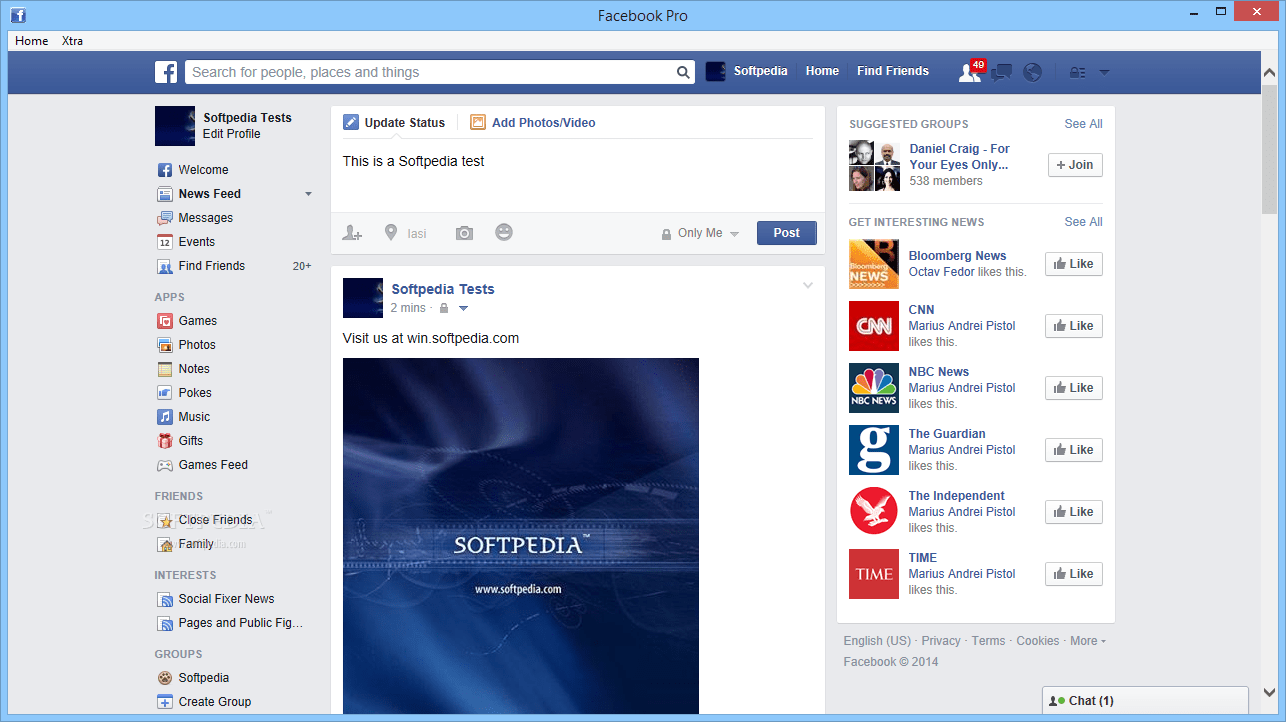Open the Xtra menu
The image size is (1286, 722).
point(72,41)
